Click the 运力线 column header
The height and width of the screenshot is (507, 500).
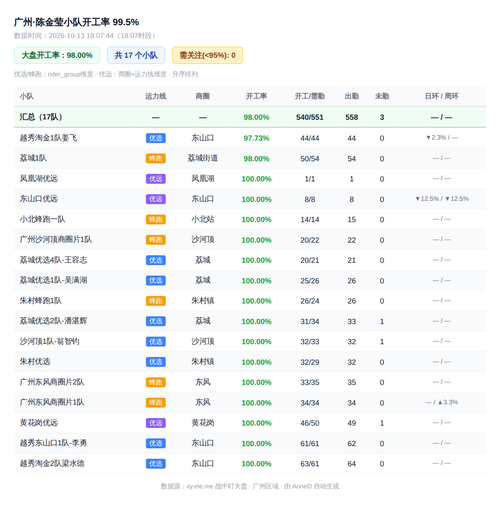pyautogui.click(x=156, y=96)
